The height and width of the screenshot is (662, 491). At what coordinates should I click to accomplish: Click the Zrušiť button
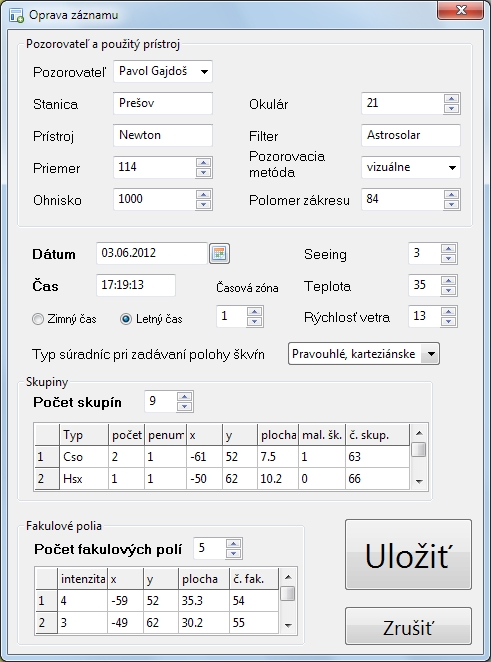coord(408,626)
